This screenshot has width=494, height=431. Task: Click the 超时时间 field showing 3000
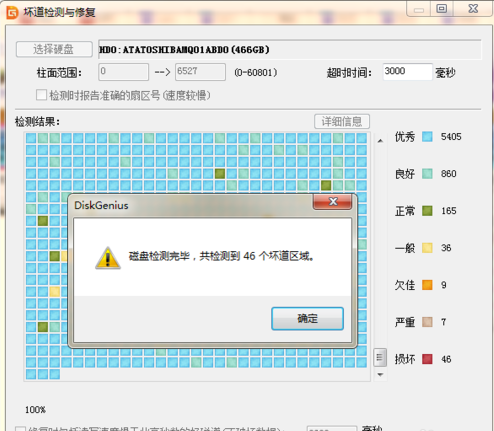click(x=407, y=72)
